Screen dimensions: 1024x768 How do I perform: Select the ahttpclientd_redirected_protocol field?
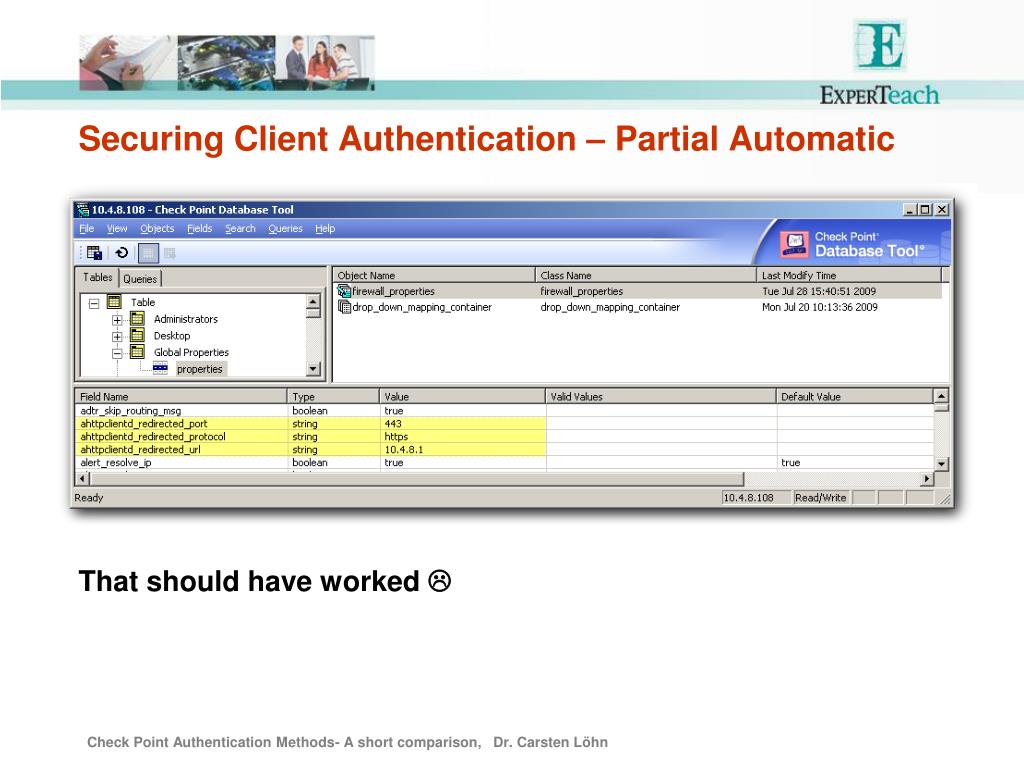click(x=153, y=437)
